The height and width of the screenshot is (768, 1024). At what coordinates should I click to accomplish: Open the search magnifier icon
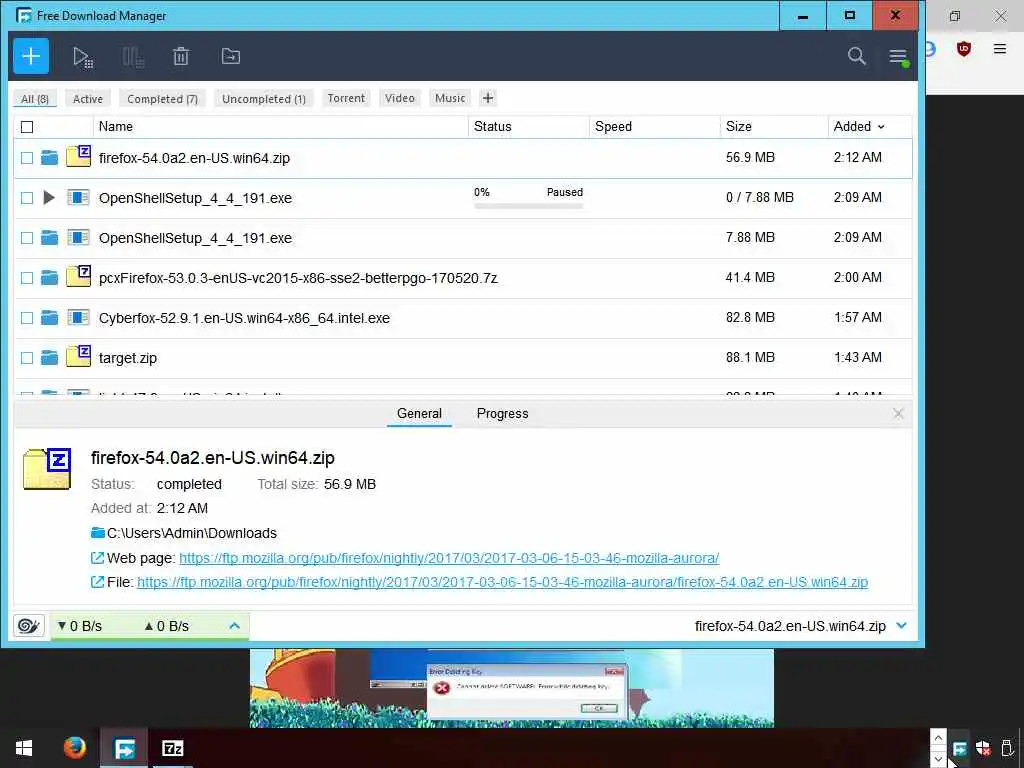coord(857,56)
